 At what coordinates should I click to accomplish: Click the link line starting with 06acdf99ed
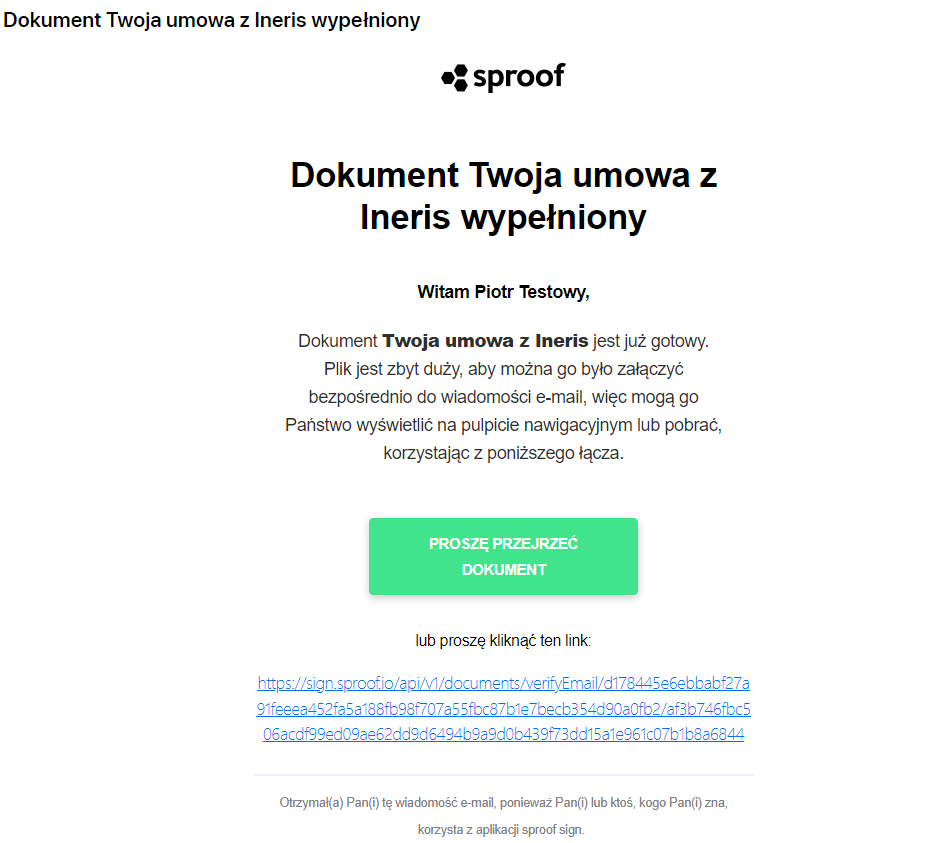click(503, 734)
